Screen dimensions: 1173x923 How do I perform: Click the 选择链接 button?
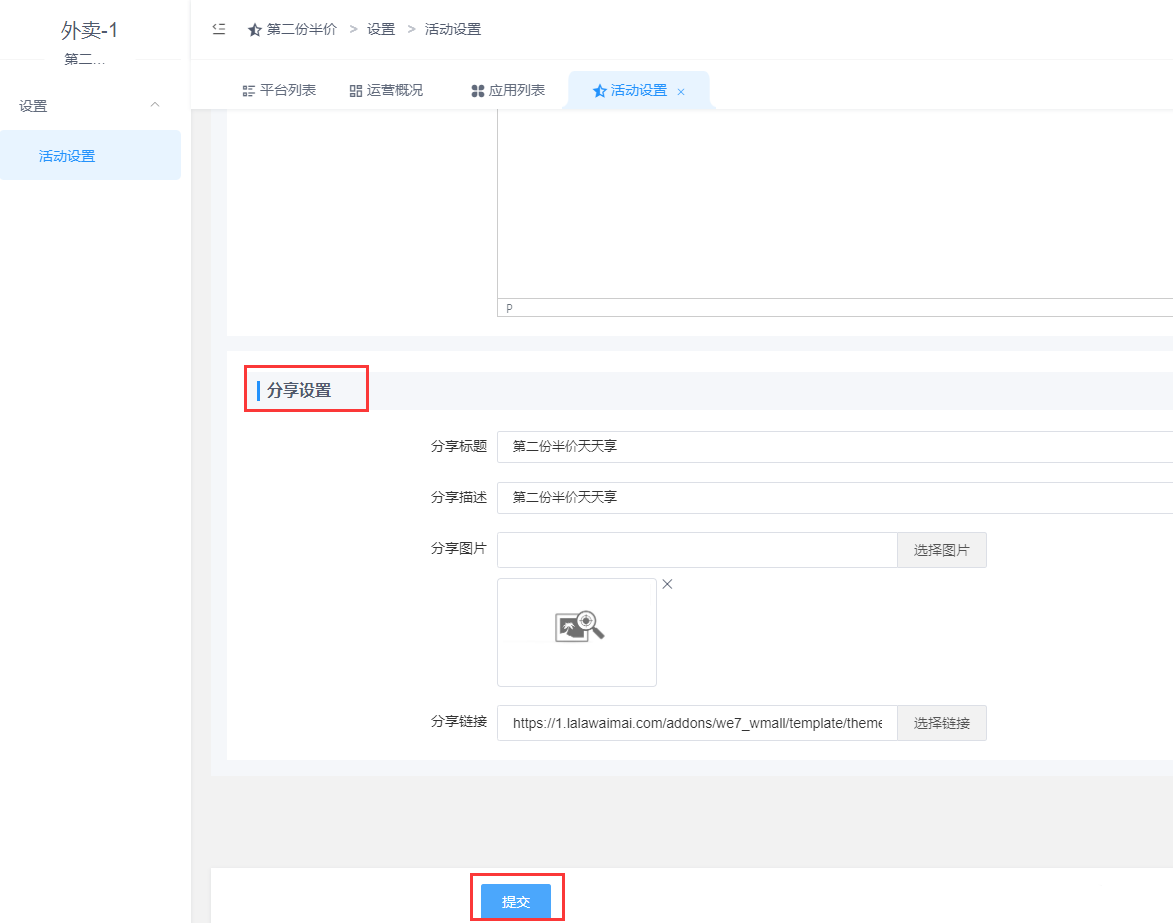coord(941,723)
